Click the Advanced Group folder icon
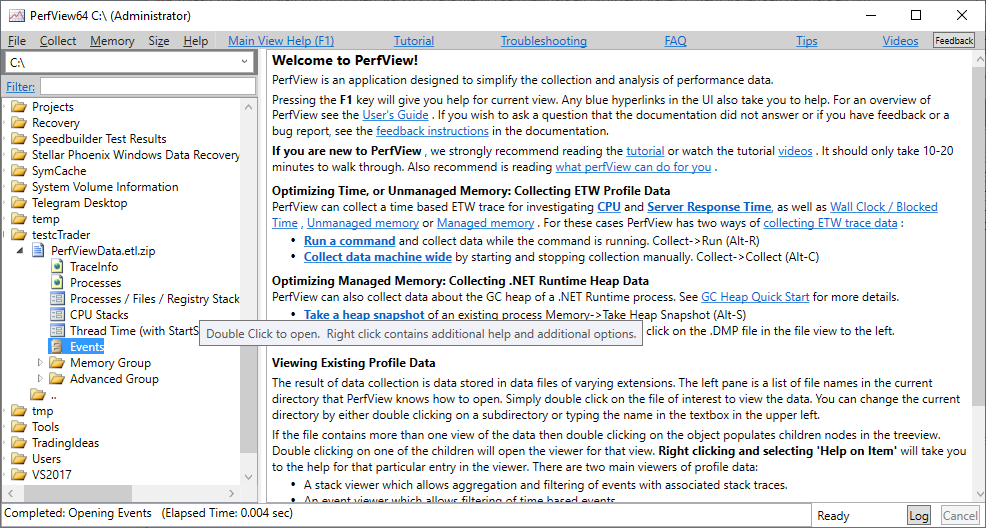 [57, 379]
